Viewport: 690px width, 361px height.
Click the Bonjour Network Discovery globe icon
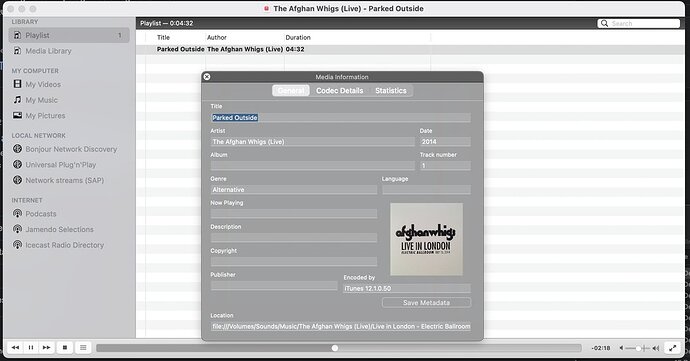point(17,149)
